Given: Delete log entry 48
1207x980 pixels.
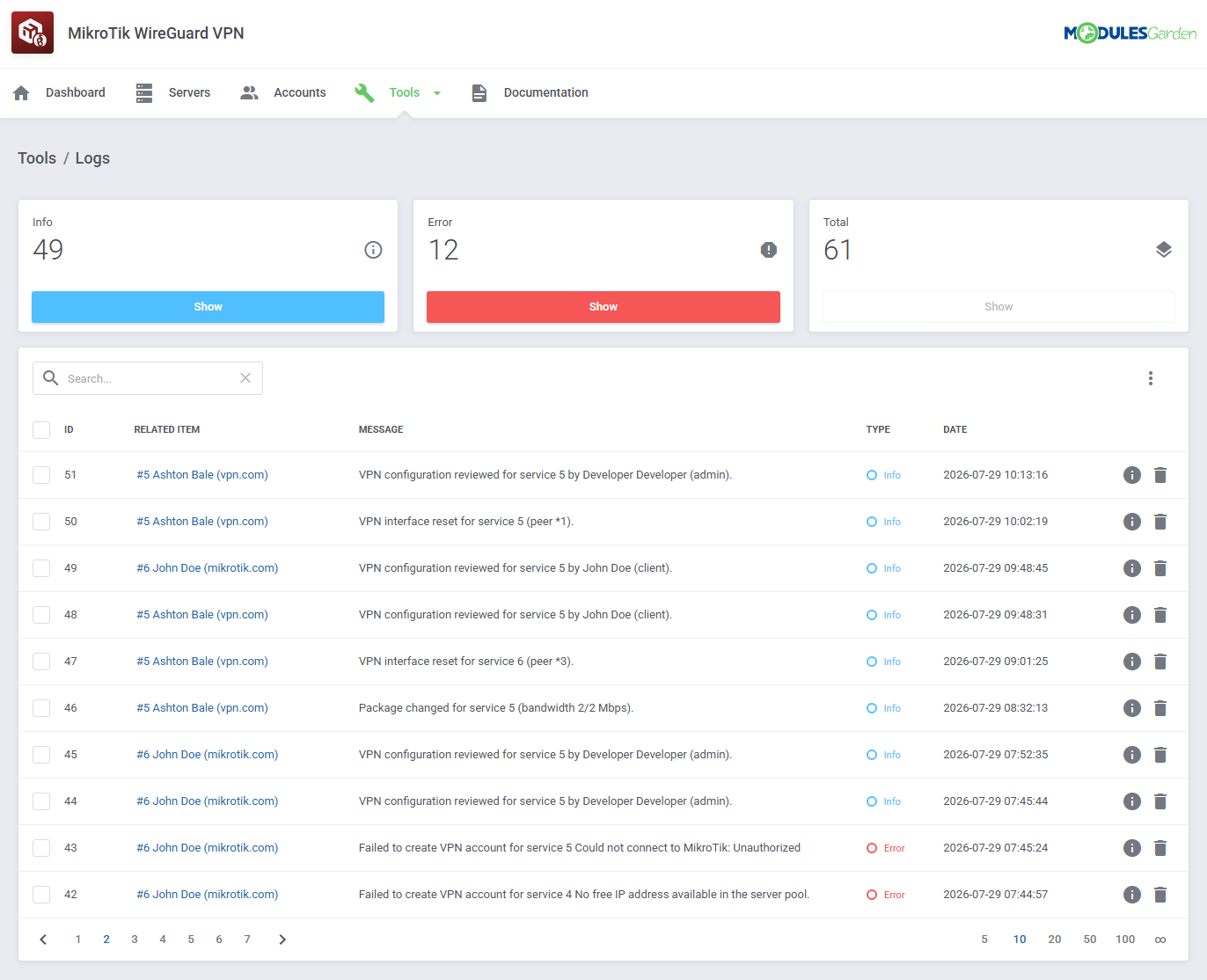Looking at the screenshot, I should click(x=1160, y=615).
